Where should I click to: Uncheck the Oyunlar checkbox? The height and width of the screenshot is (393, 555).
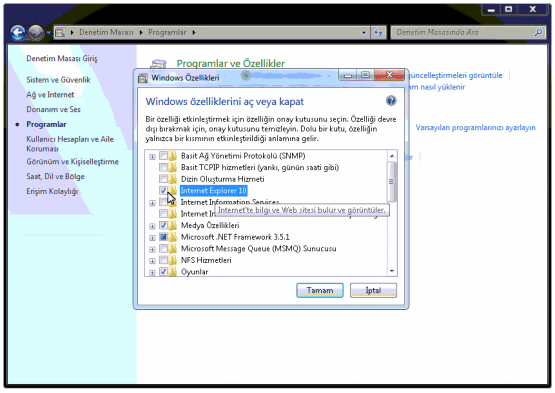click(x=163, y=272)
